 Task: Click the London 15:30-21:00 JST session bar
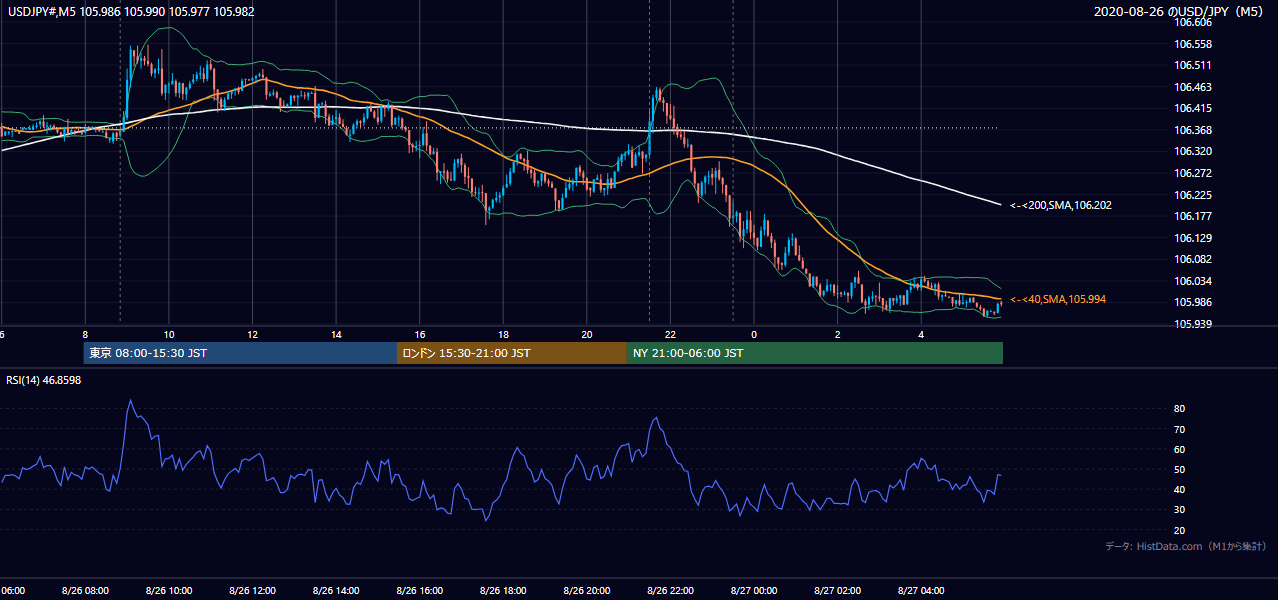point(512,353)
